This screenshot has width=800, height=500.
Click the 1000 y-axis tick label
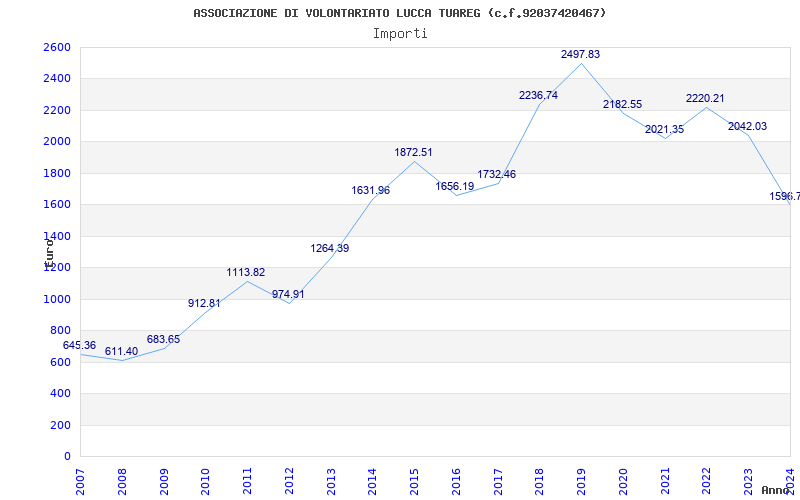point(57,299)
